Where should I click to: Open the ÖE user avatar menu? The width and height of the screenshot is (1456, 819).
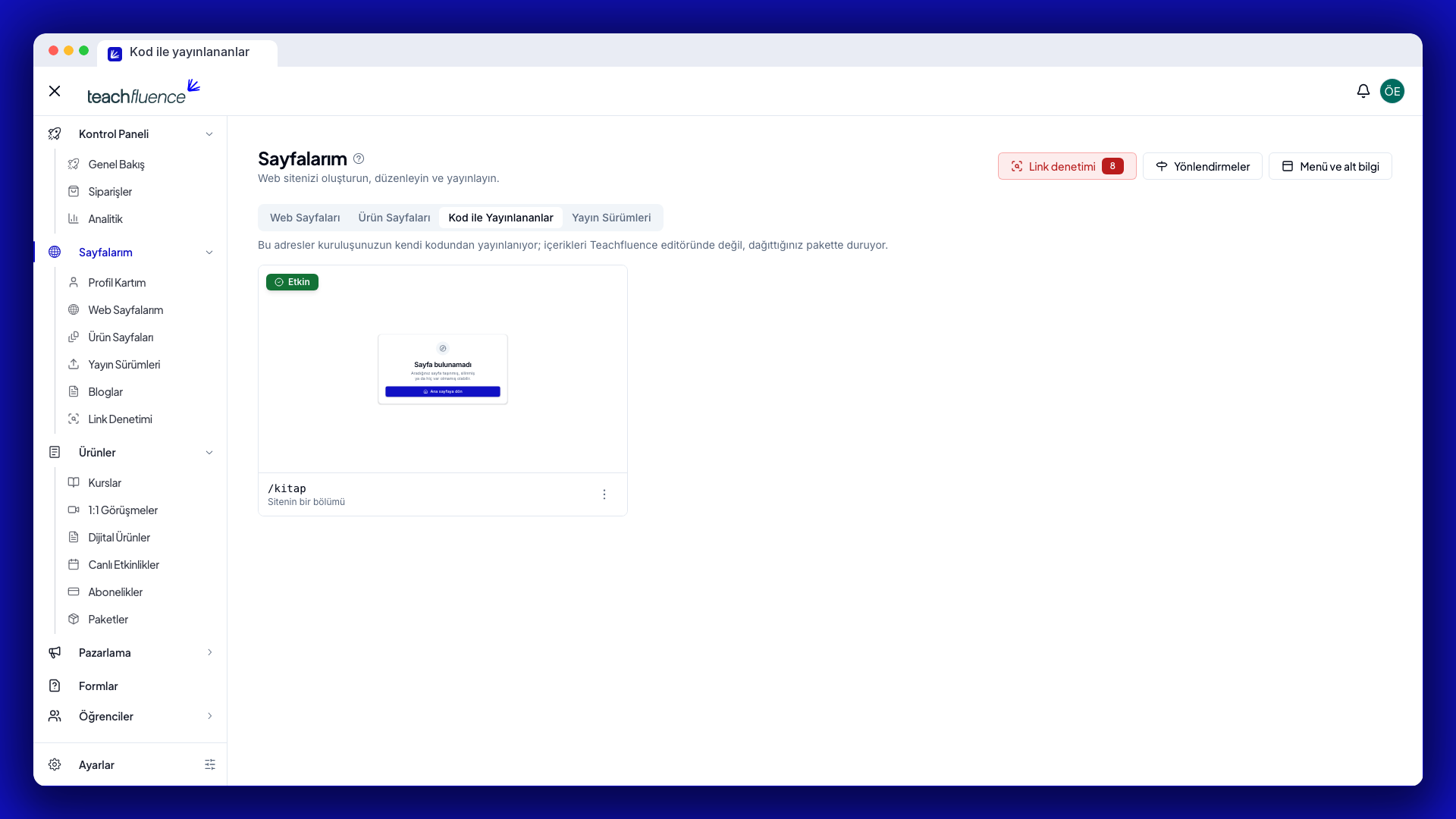pyautogui.click(x=1392, y=91)
